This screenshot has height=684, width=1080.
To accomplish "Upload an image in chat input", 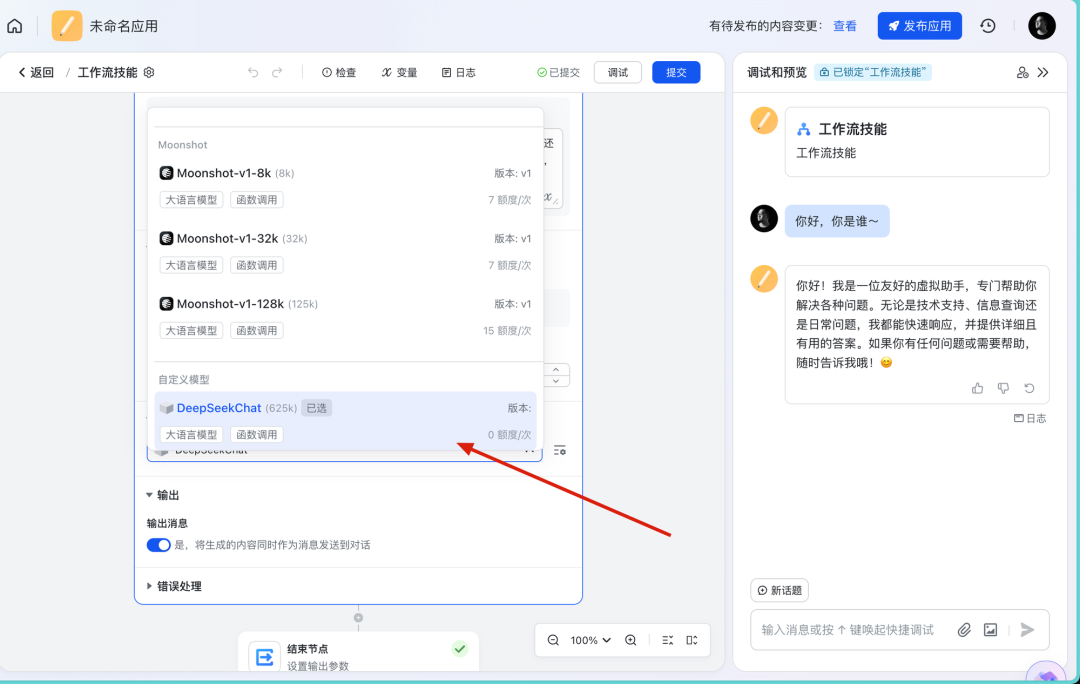I will click(x=990, y=630).
